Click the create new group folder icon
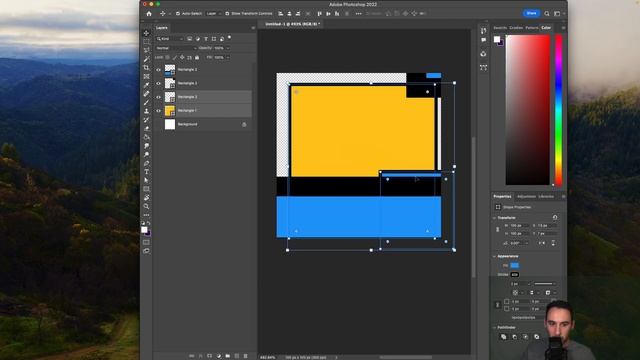 (227, 356)
